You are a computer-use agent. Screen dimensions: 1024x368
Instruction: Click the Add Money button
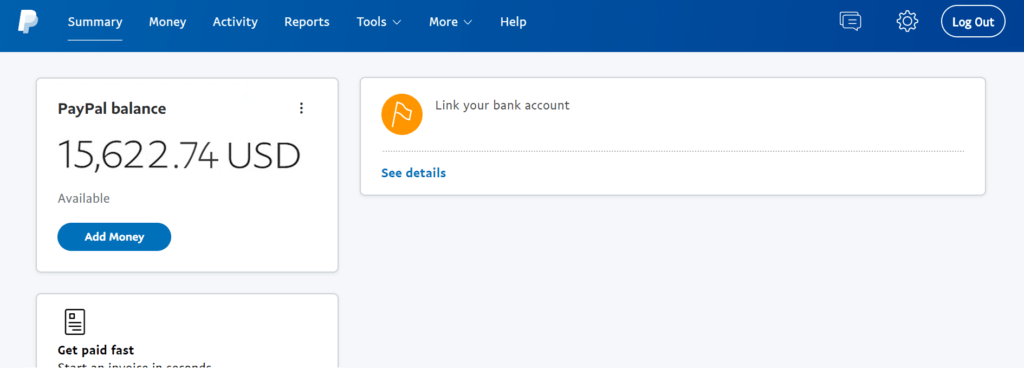[114, 237]
